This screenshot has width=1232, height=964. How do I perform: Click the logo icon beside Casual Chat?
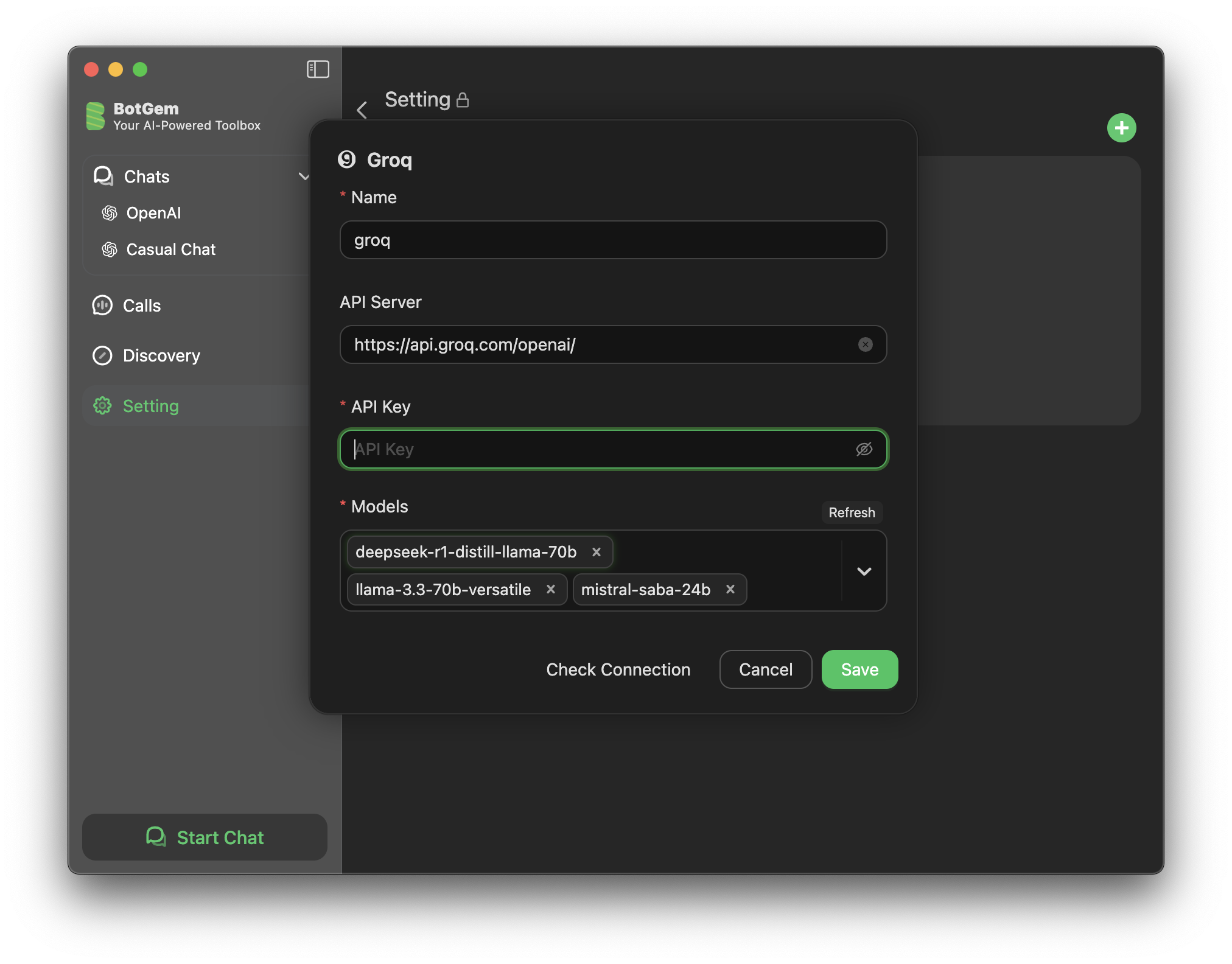[110, 250]
